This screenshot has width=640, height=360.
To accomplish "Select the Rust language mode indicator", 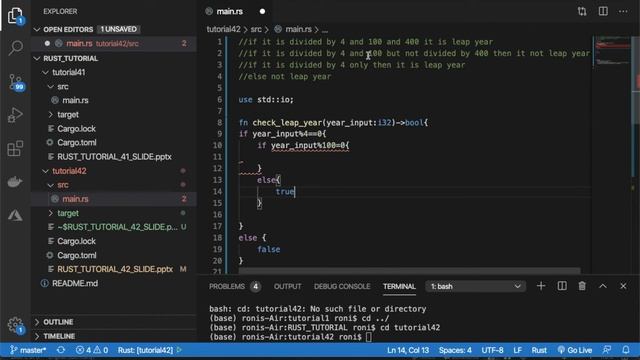I will pos(539,350).
